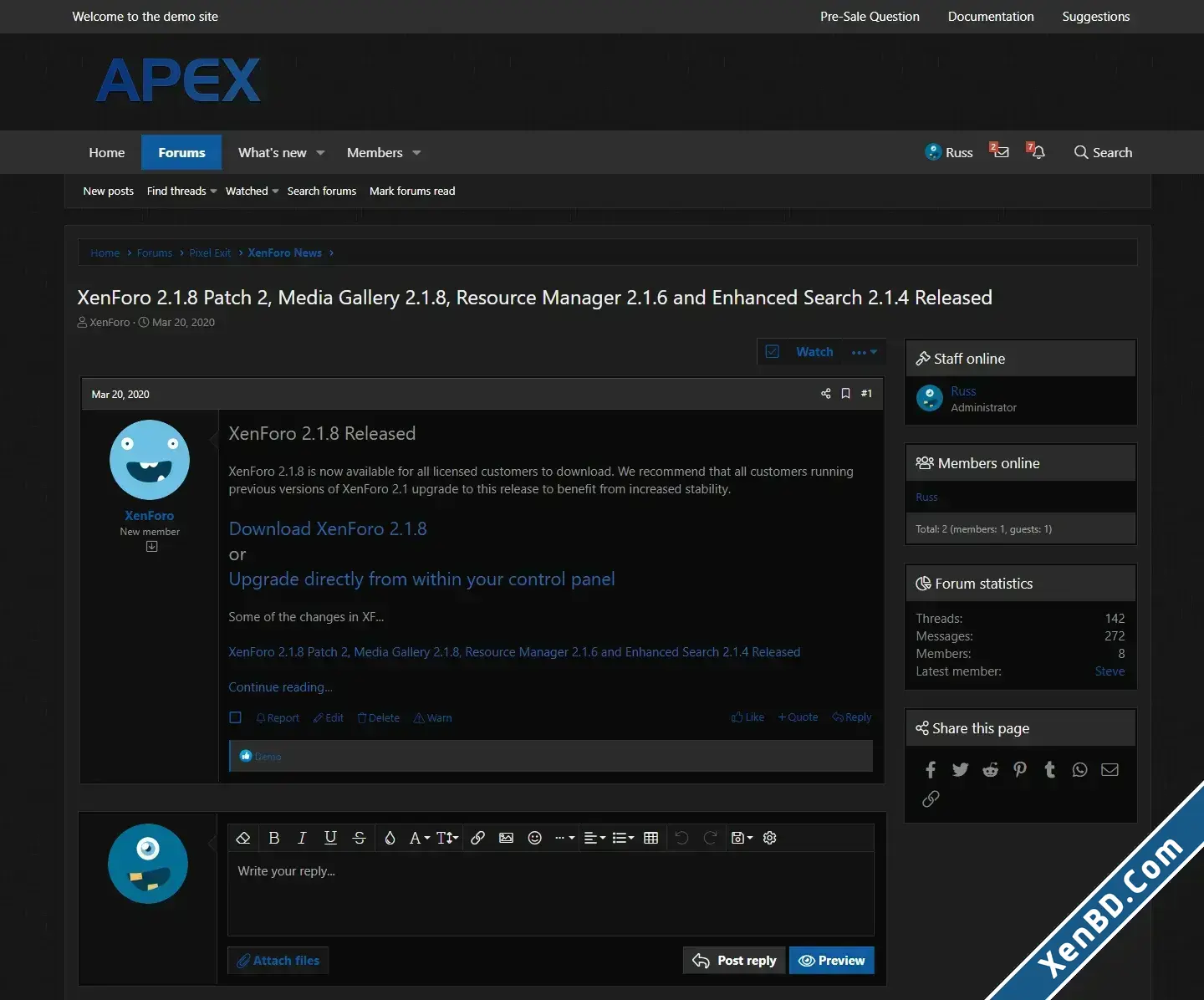Click Attach files button
Image resolution: width=1204 pixels, height=1000 pixels.
click(x=278, y=961)
